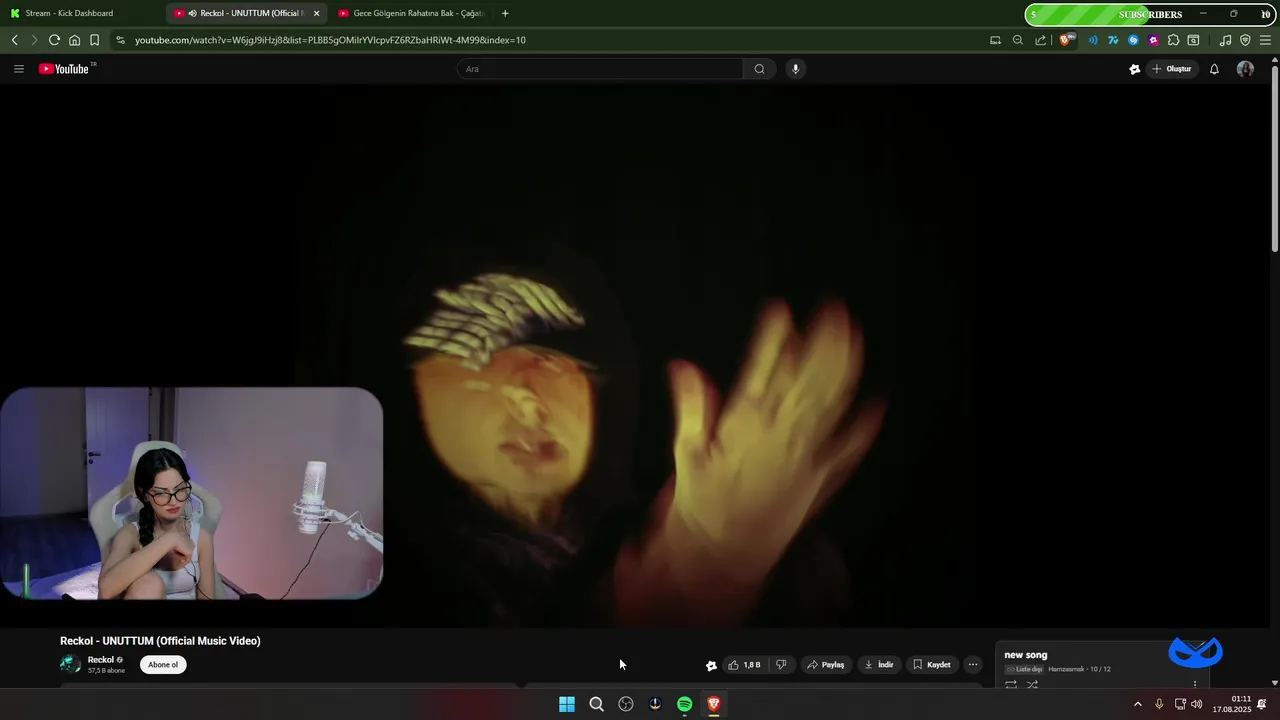Click the İndir download button
The height and width of the screenshot is (720, 1280).
879,665
